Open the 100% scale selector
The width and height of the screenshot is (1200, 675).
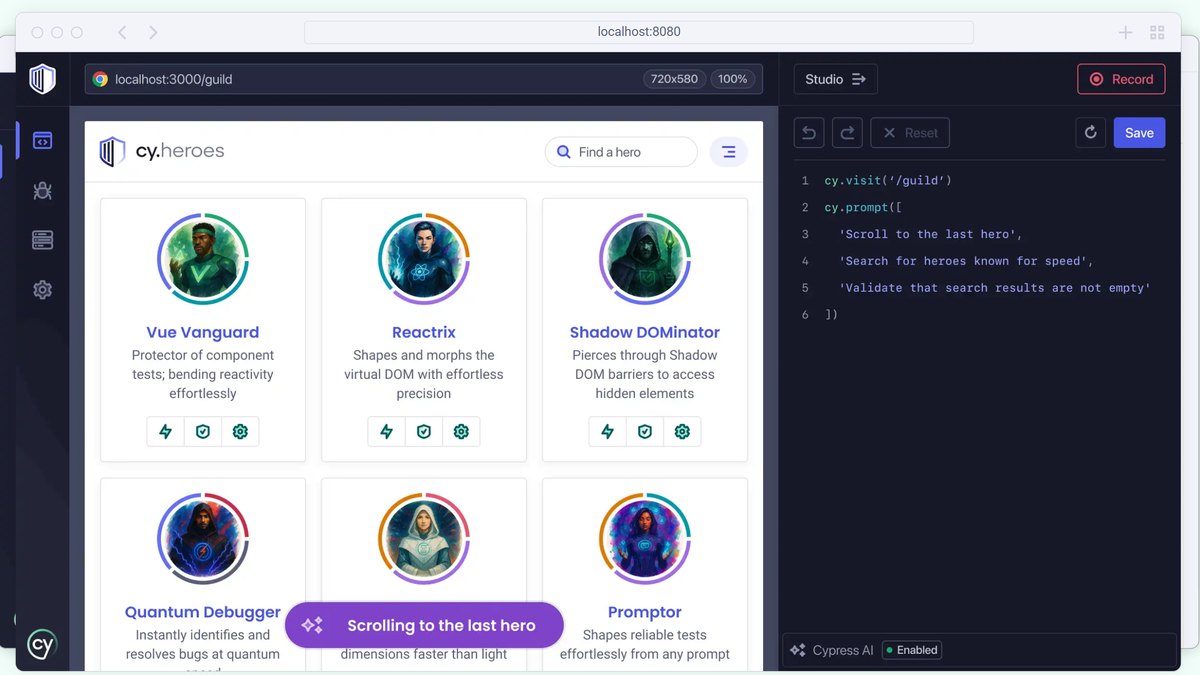(x=733, y=79)
